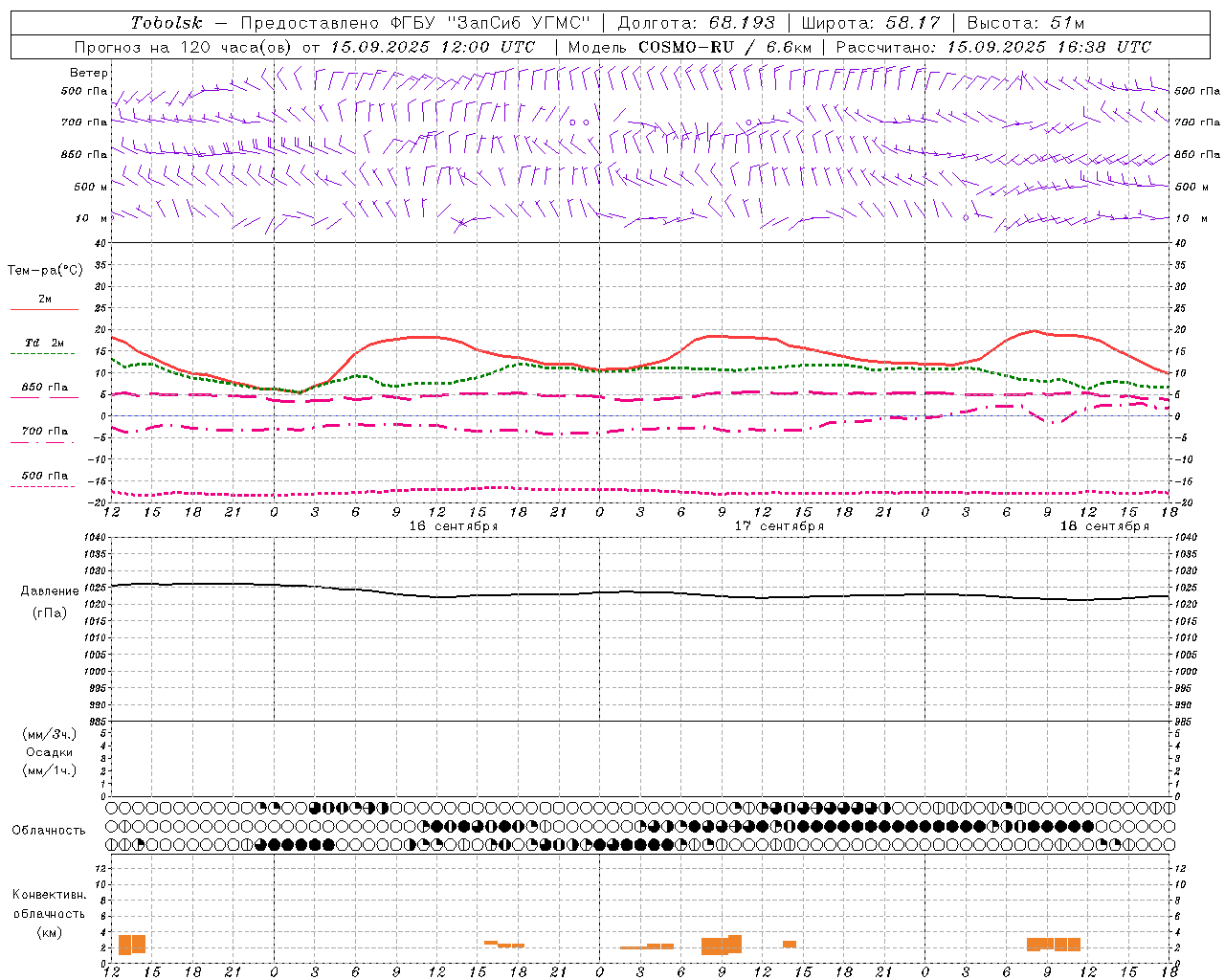Click the 'Модель COSMO-RU / 6.6км' label
This screenshot has width=1225, height=980.
coord(690,47)
